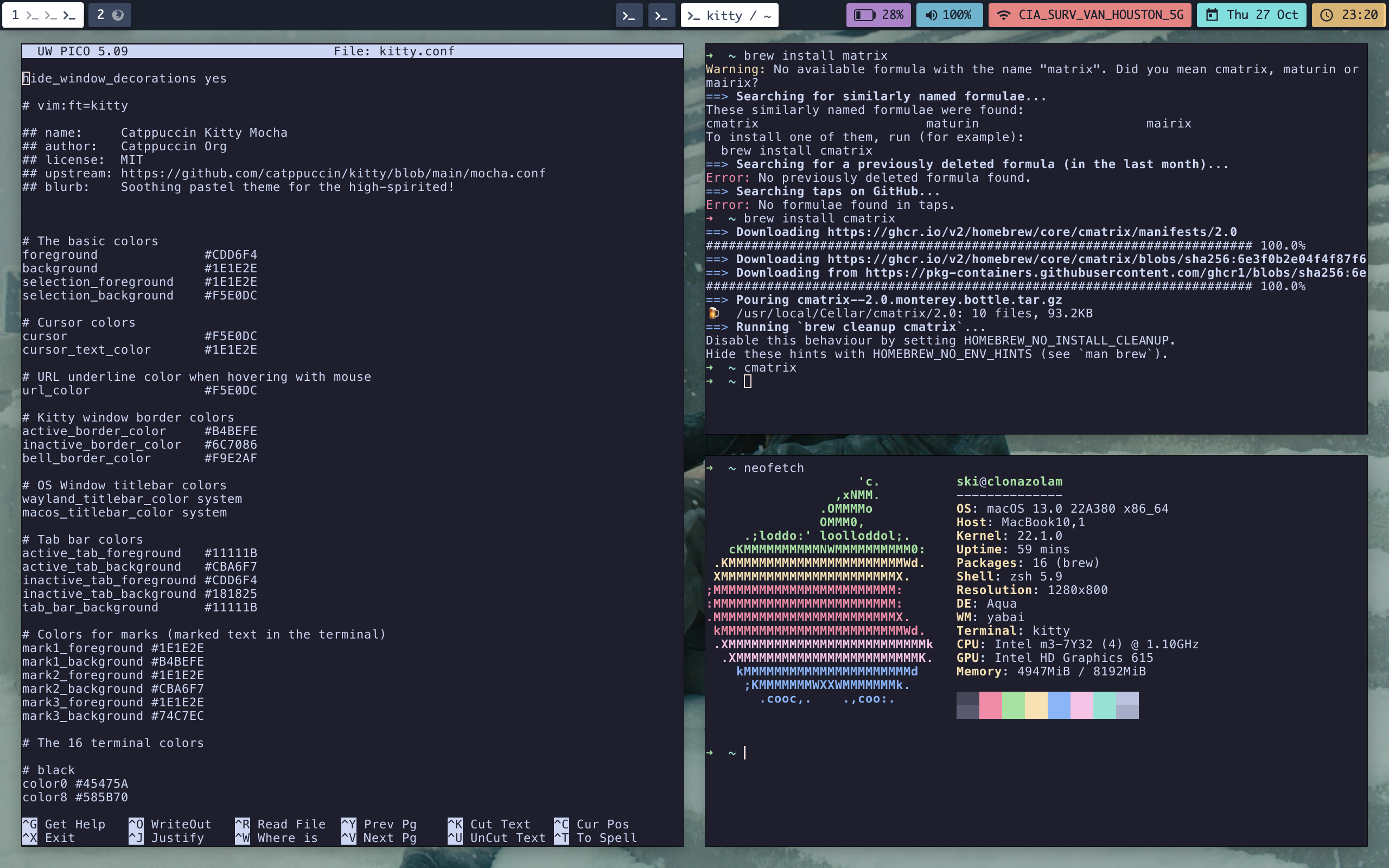Click the calendar icon next to Thu 27 Oct
The image size is (1389, 868).
(1213, 15)
